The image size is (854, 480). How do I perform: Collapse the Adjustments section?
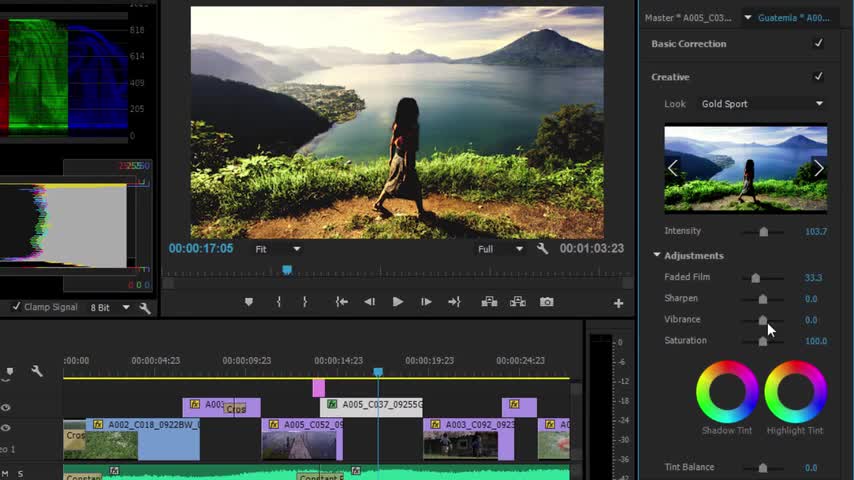[656, 255]
